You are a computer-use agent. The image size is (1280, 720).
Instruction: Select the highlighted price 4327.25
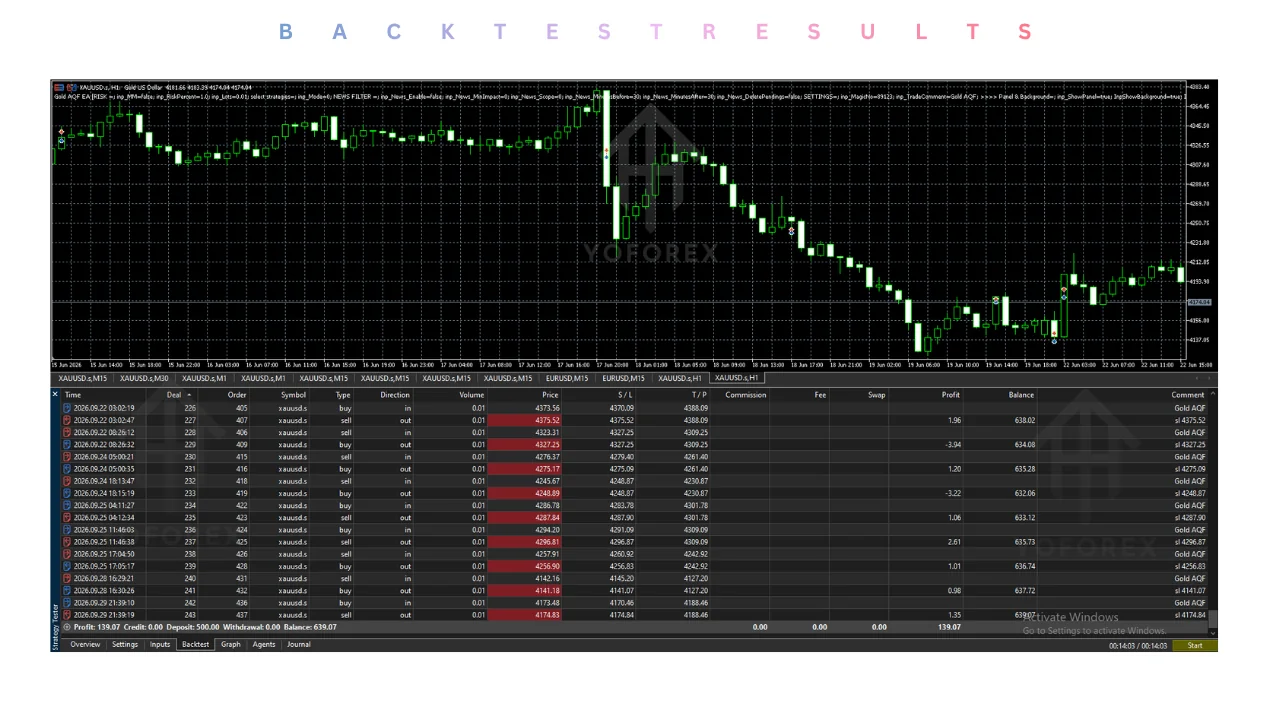pyautogui.click(x=525, y=444)
